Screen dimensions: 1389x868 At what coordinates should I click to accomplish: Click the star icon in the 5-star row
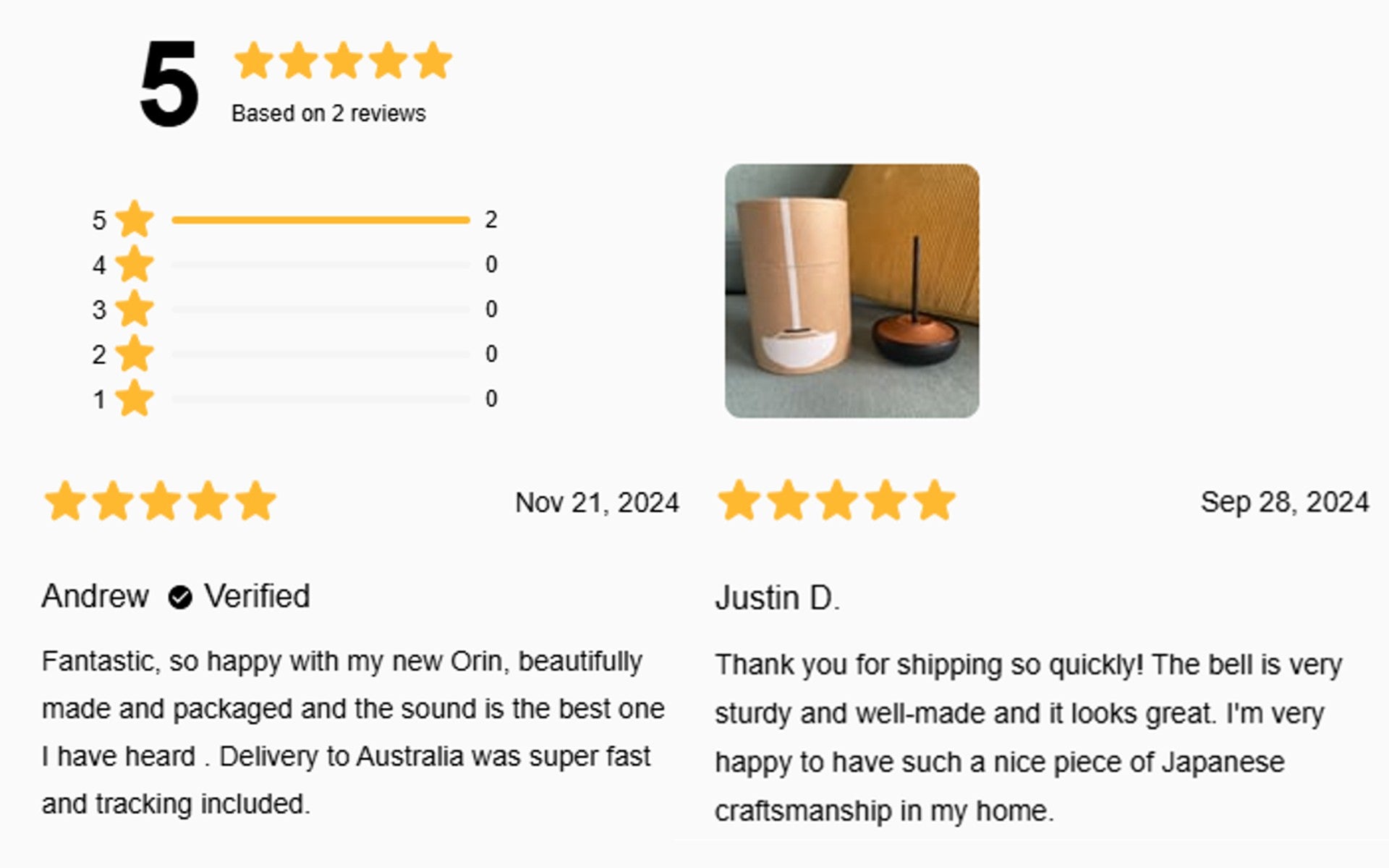point(135,219)
